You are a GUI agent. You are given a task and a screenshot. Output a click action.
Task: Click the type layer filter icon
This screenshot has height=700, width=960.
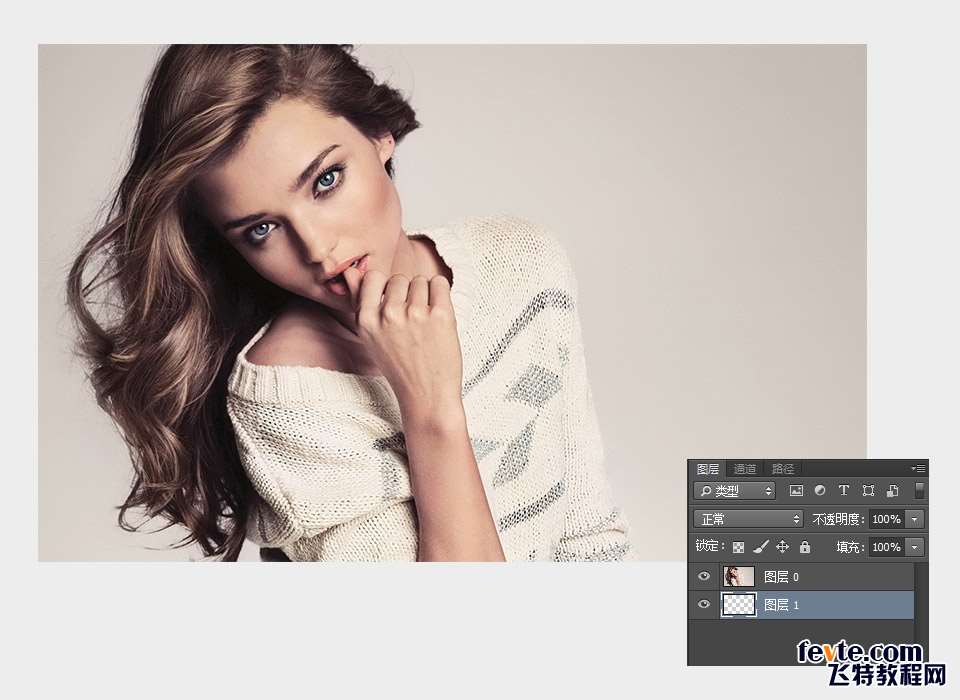point(843,491)
